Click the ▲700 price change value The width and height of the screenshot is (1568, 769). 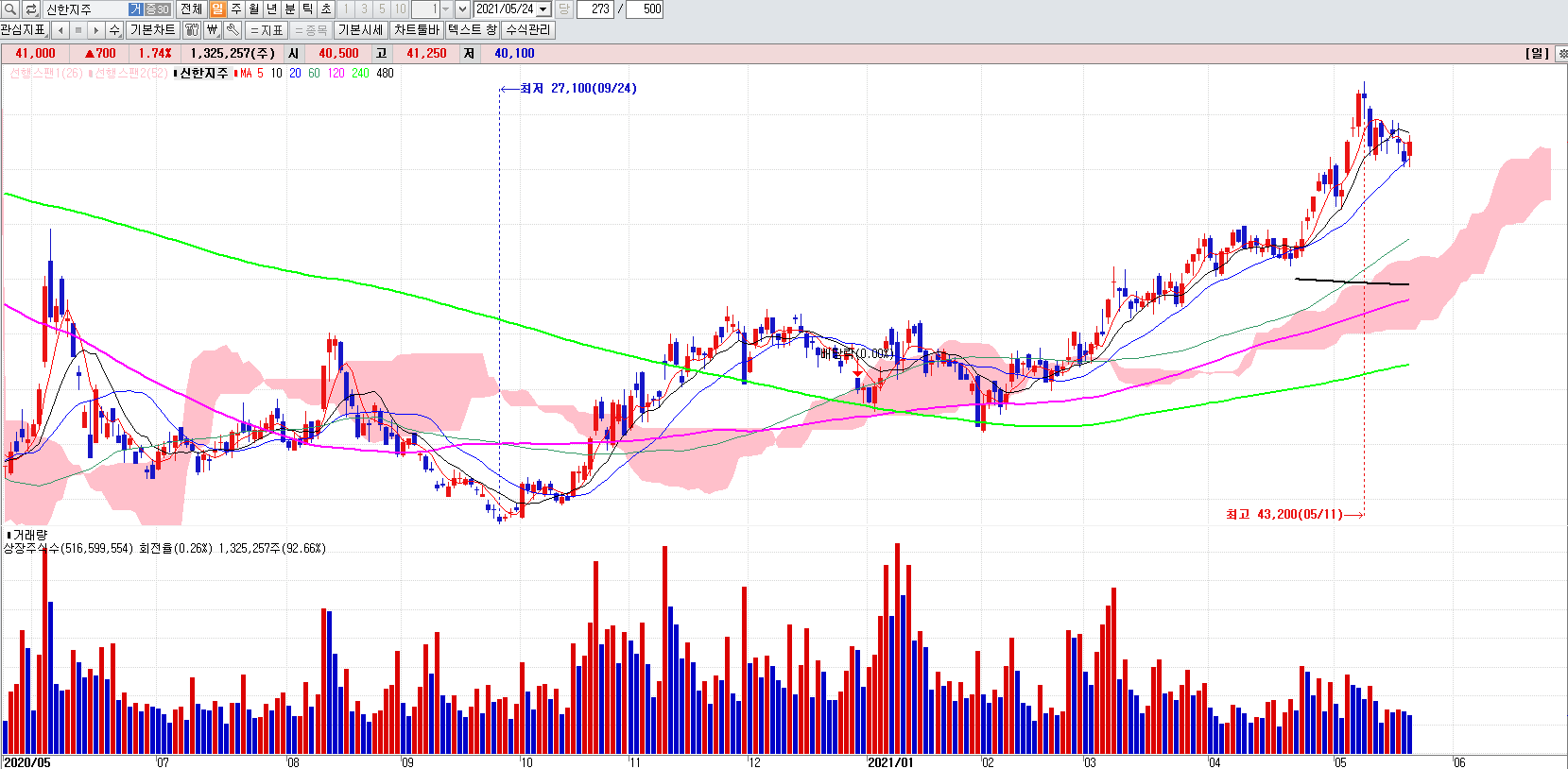point(100,53)
